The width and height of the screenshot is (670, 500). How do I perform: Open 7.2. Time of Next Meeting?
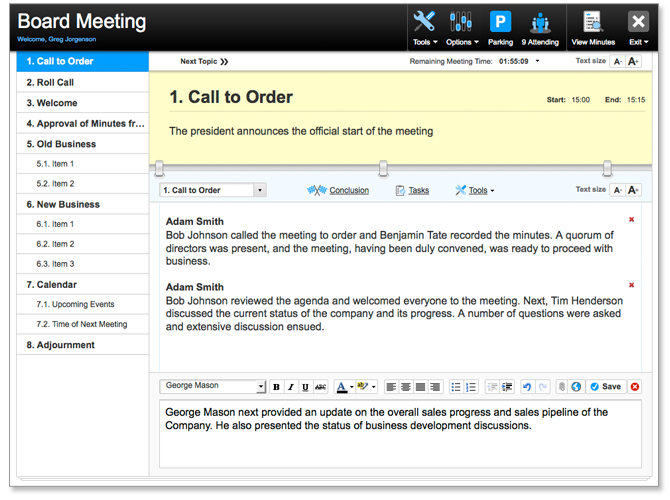(x=82, y=324)
